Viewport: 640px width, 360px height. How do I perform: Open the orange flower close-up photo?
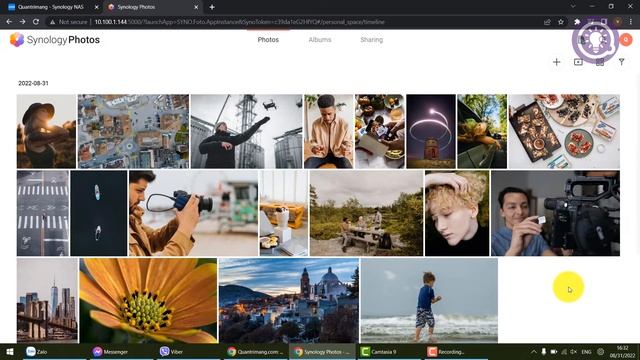tap(149, 300)
